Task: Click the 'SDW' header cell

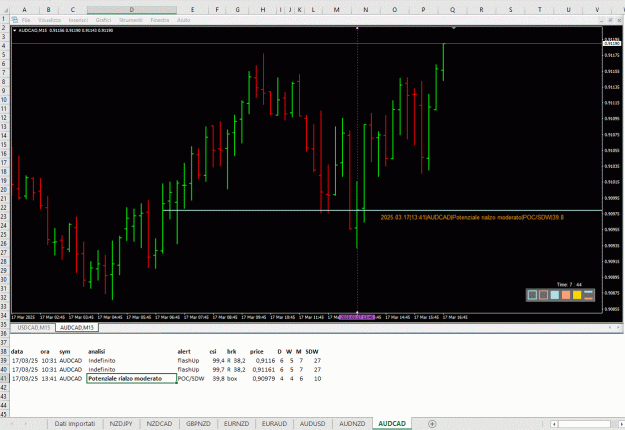Action: pyautogui.click(x=313, y=351)
